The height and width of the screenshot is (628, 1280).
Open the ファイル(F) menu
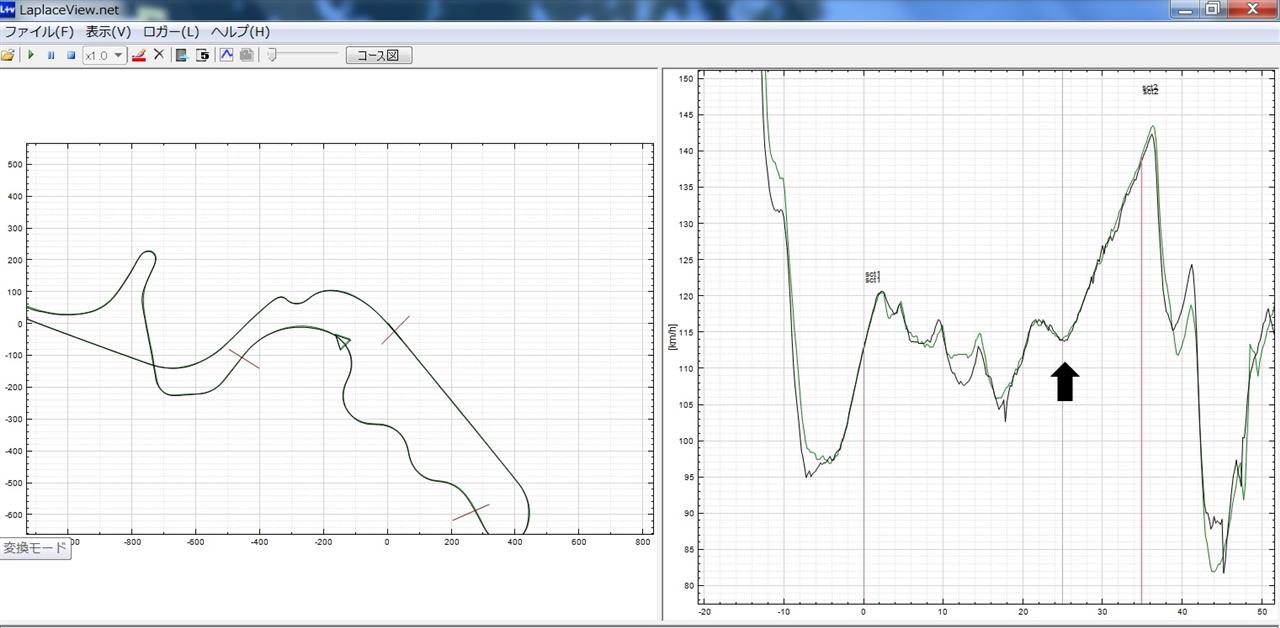coord(39,32)
